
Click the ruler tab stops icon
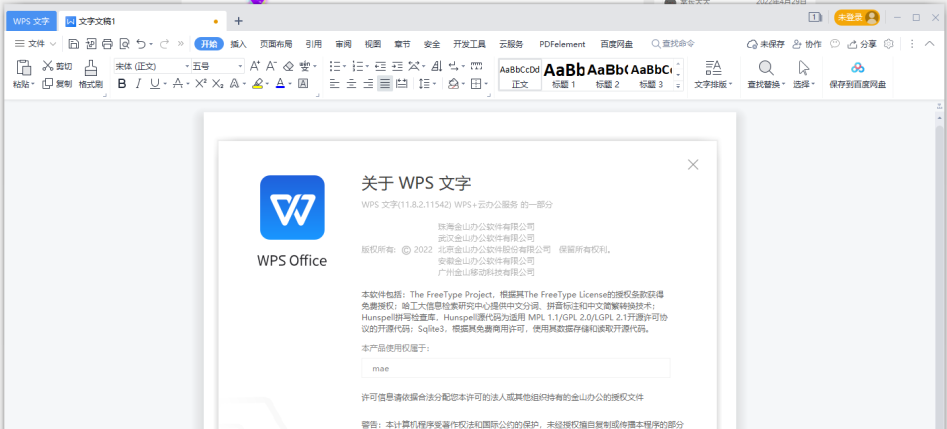[x=477, y=66]
